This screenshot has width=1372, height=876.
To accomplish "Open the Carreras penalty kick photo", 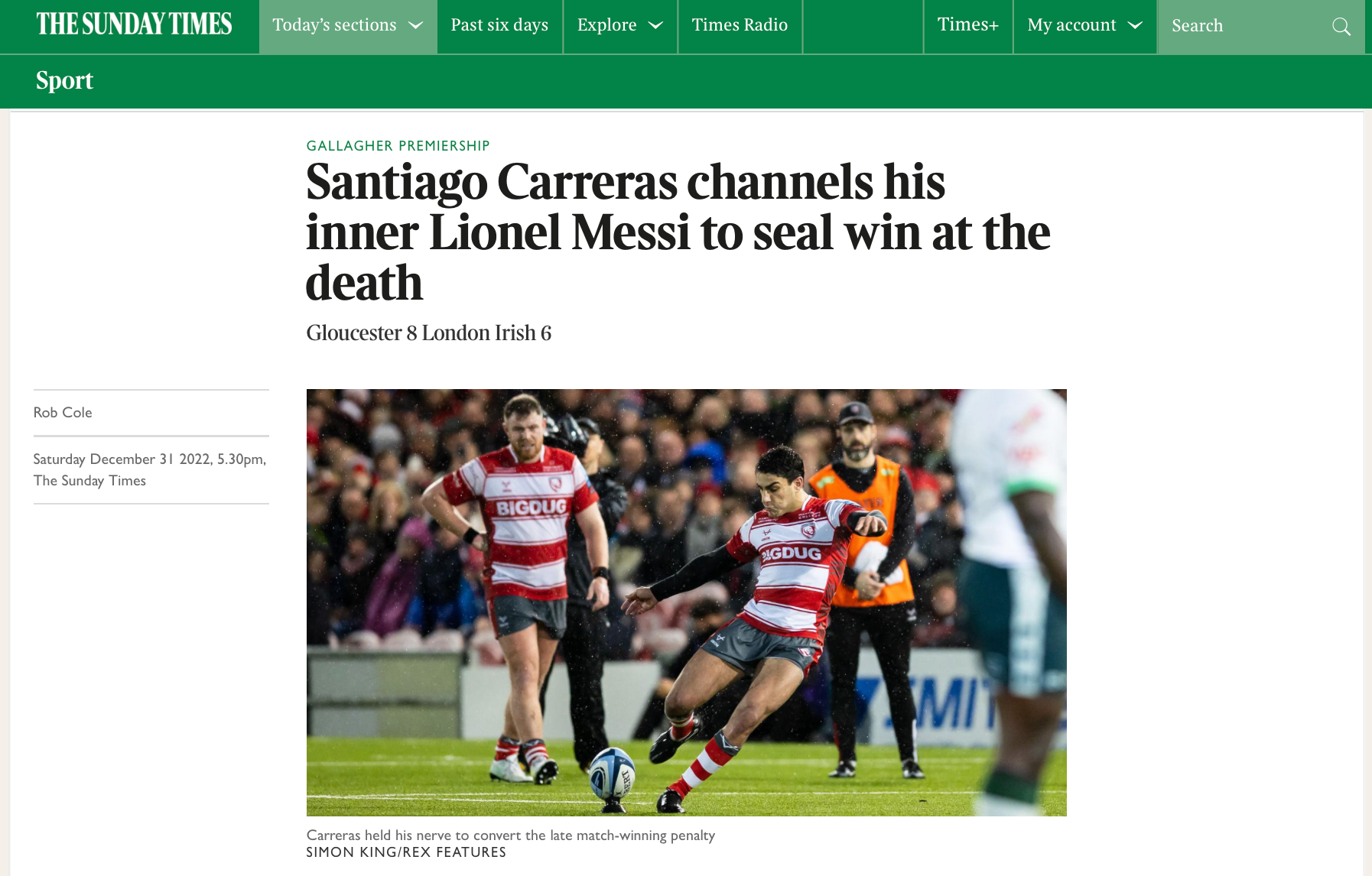I will (686, 602).
